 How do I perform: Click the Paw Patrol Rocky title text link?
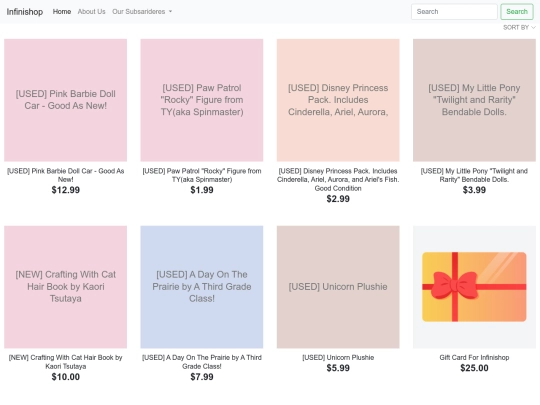click(x=202, y=175)
